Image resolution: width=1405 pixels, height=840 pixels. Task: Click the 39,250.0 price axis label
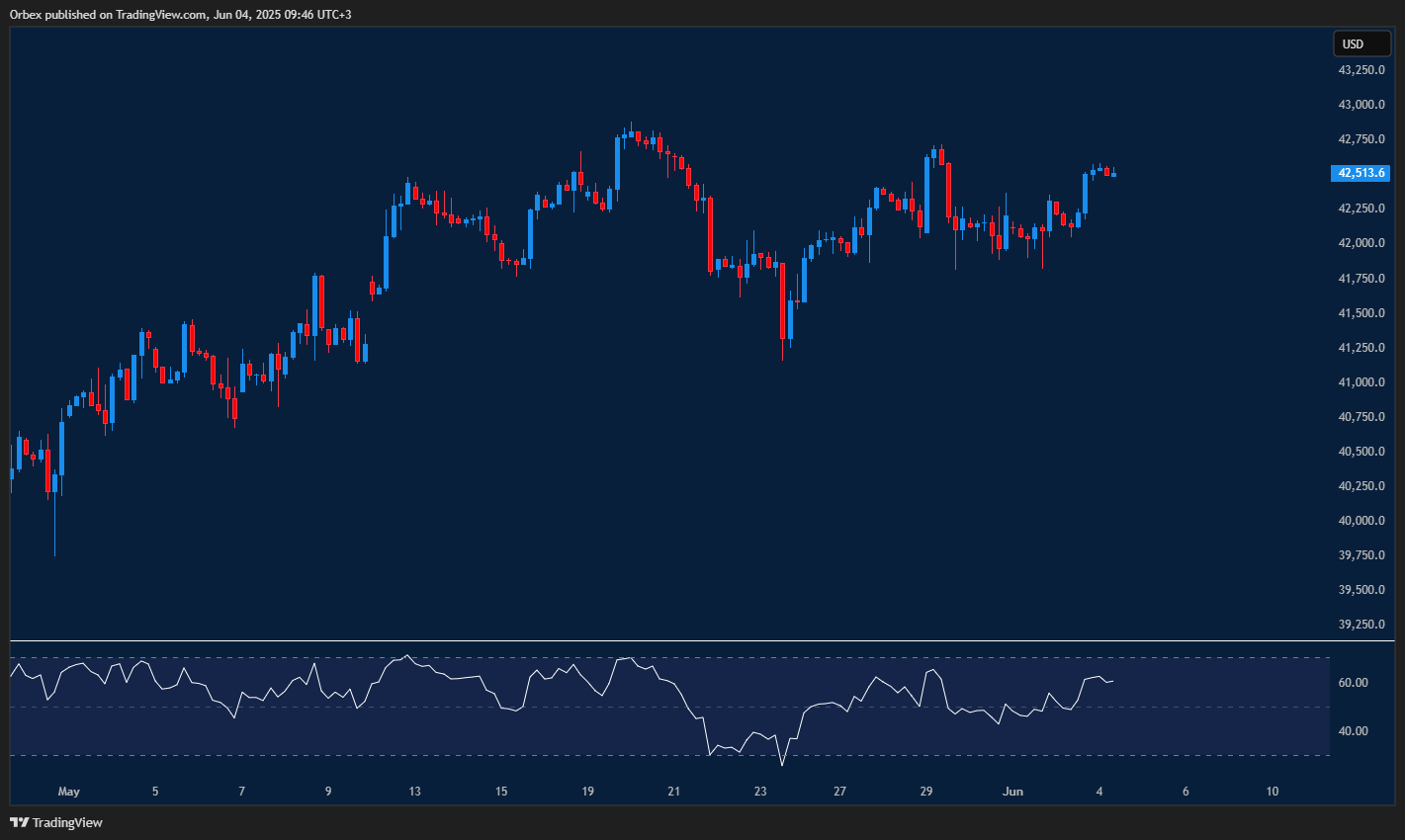coord(1361,624)
